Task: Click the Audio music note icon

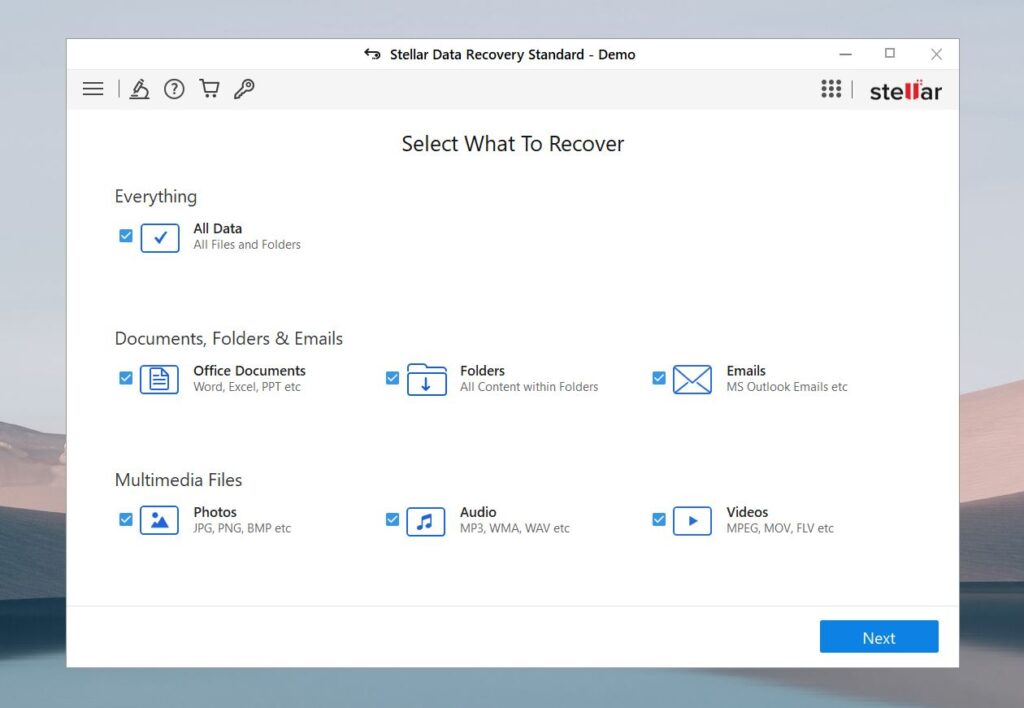Action: tap(425, 520)
